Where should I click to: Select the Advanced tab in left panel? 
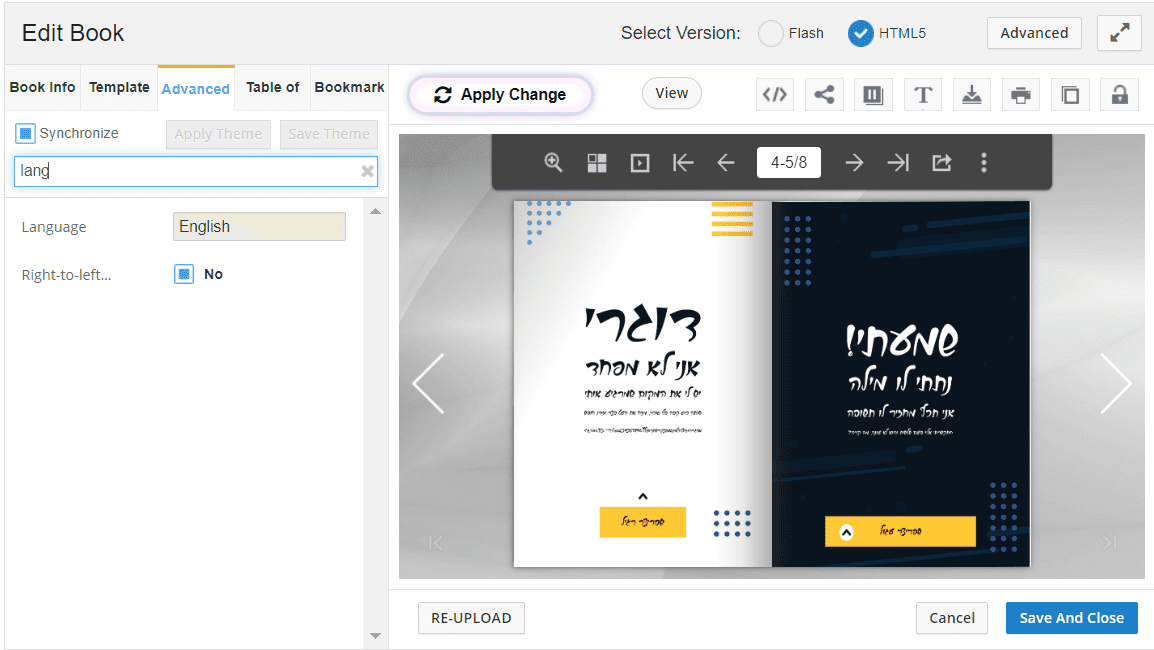coord(196,89)
